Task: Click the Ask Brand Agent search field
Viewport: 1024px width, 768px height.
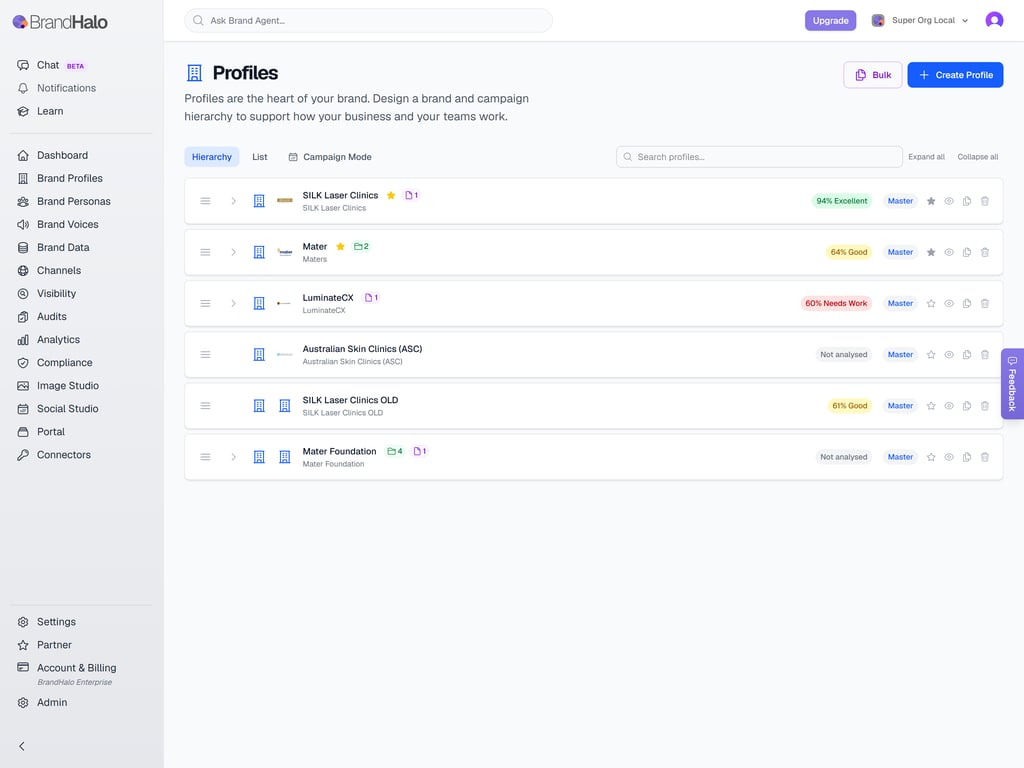Action: (368, 20)
